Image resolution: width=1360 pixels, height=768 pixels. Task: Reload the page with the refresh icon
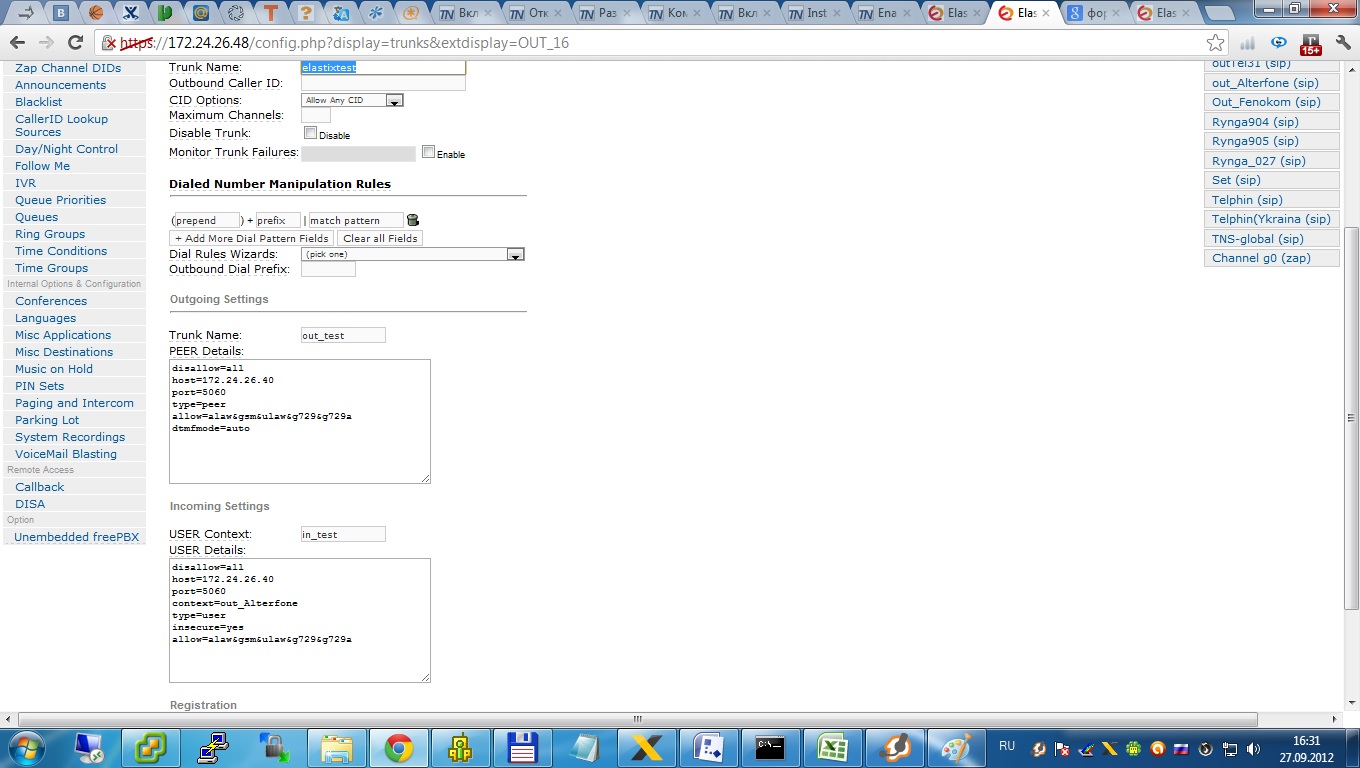click(x=75, y=43)
